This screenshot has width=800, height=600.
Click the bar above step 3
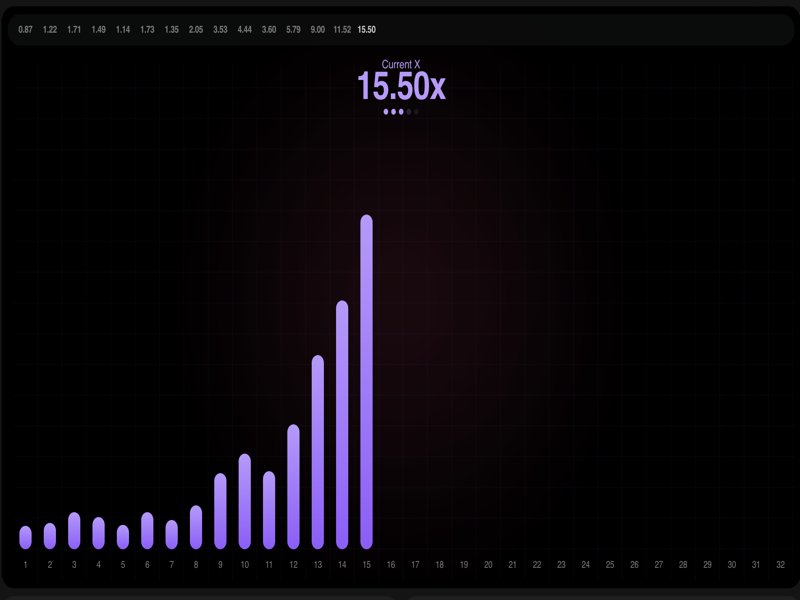point(74,531)
